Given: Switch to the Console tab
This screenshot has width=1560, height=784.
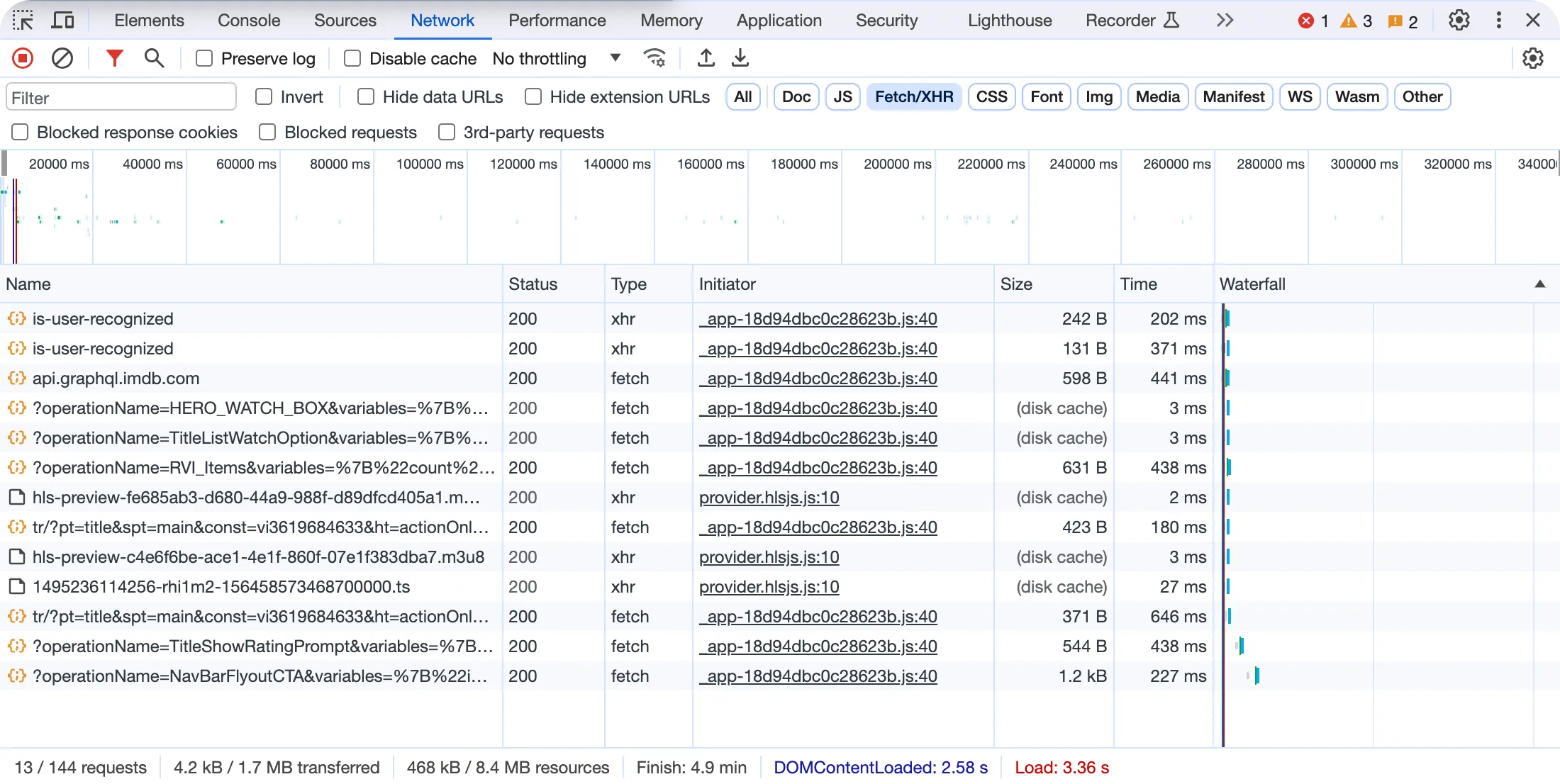Looking at the screenshot, I should (x=249, y=21).
